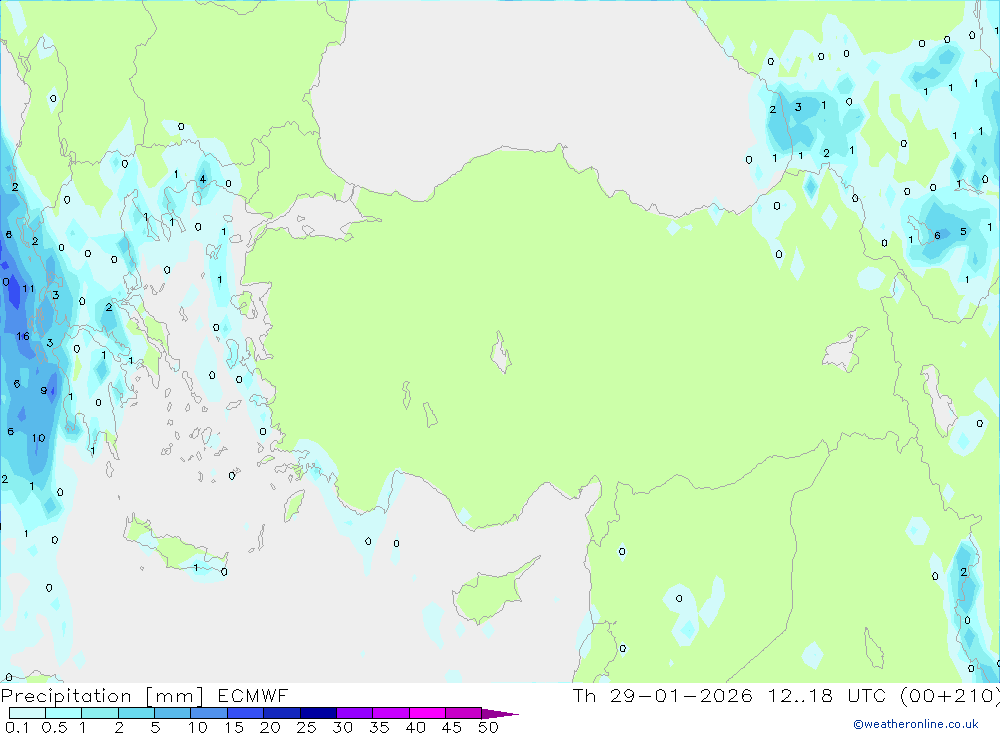
Task: Click the 1–2 mm legend color box
Action: (100, 713)
